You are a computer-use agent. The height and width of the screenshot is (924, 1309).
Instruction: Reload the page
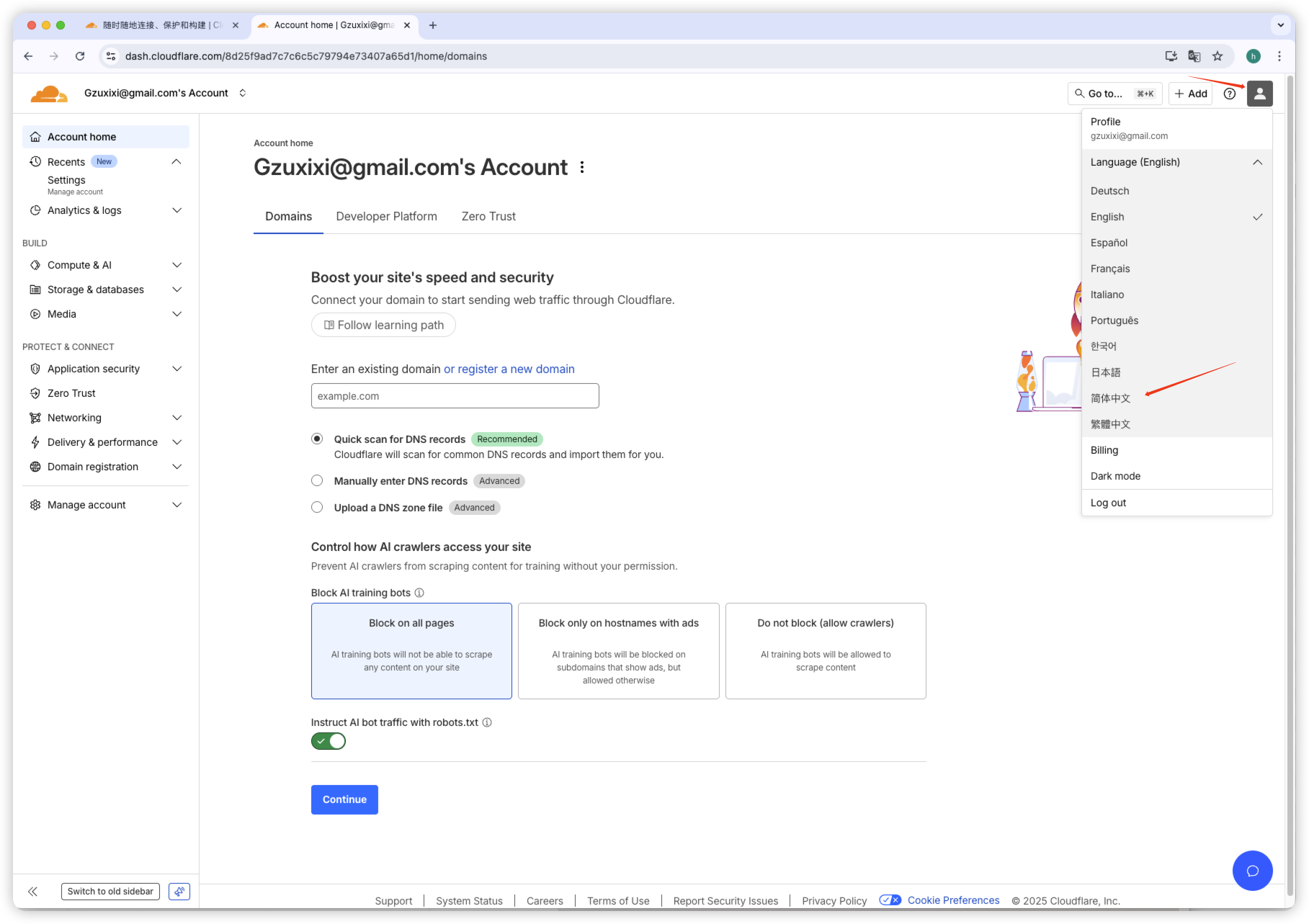tap(80, 56)
